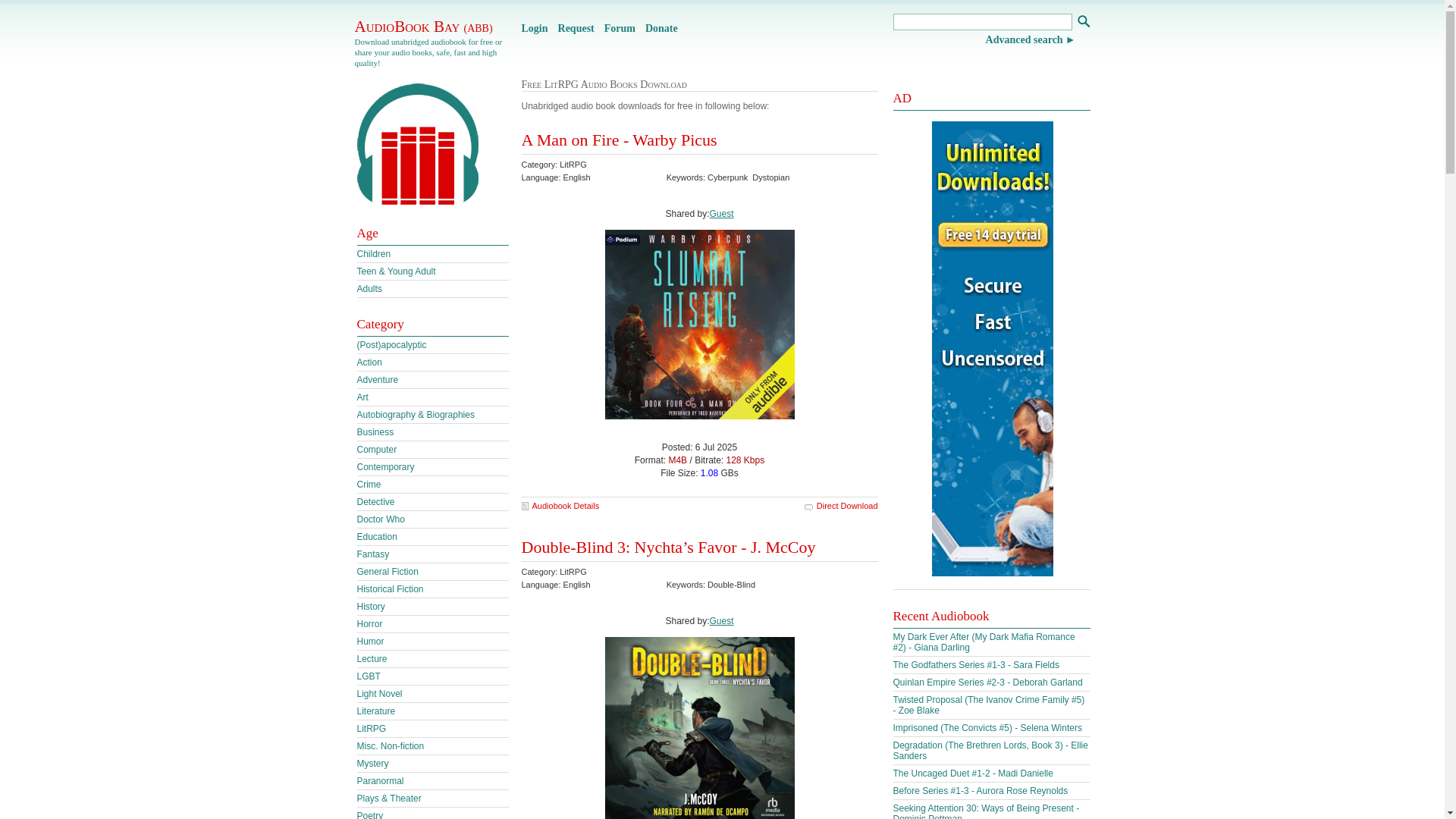Select Teen & Young Adult age category
The width and height of the screenshot is (1456, 819).
click(396, 271)
